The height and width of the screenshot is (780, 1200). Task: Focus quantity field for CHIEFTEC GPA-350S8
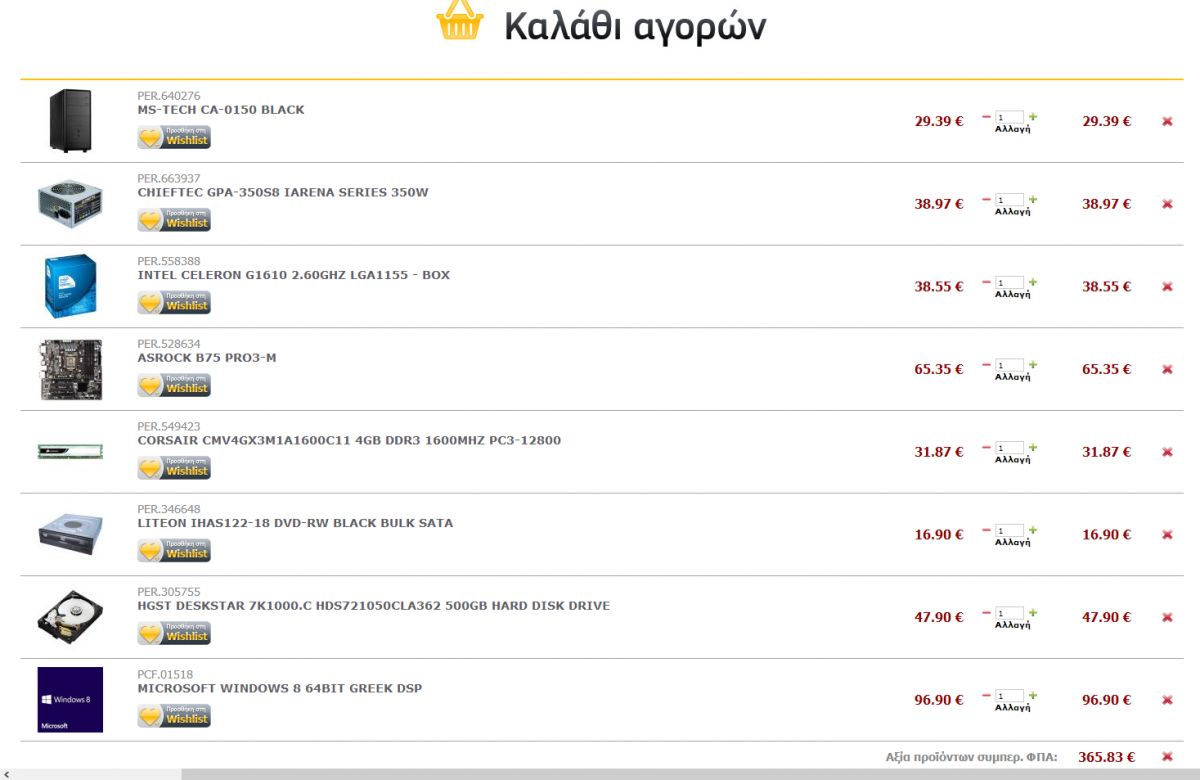point(1010,200)
